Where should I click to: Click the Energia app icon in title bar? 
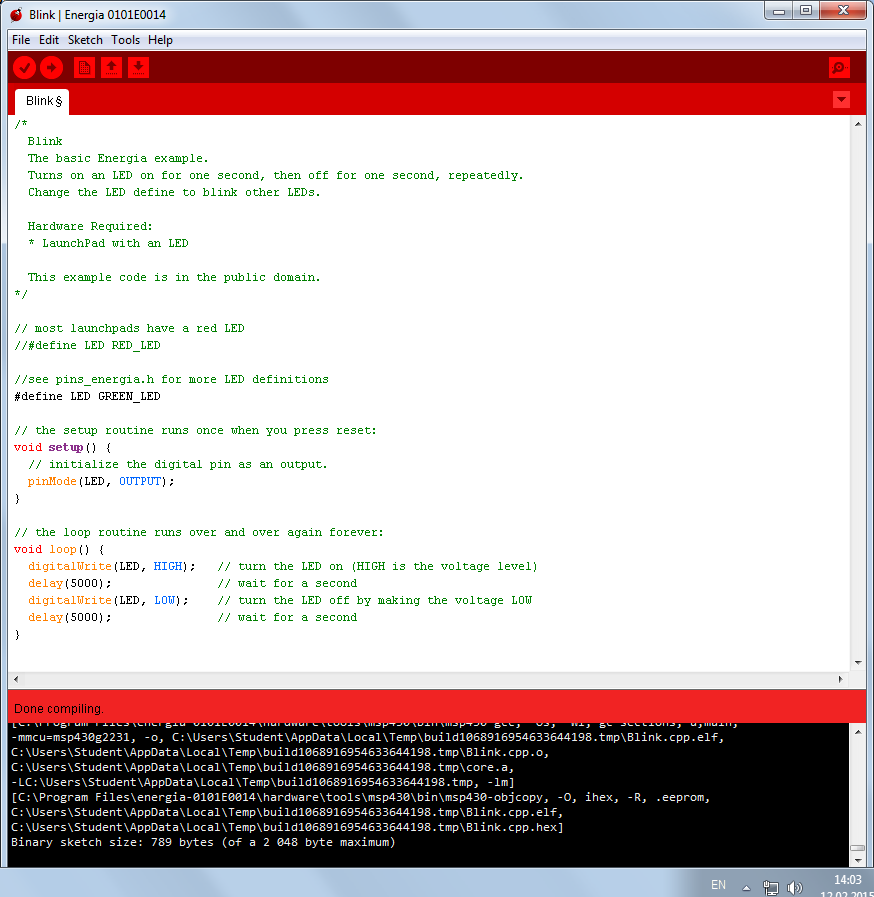click(17, 15)
